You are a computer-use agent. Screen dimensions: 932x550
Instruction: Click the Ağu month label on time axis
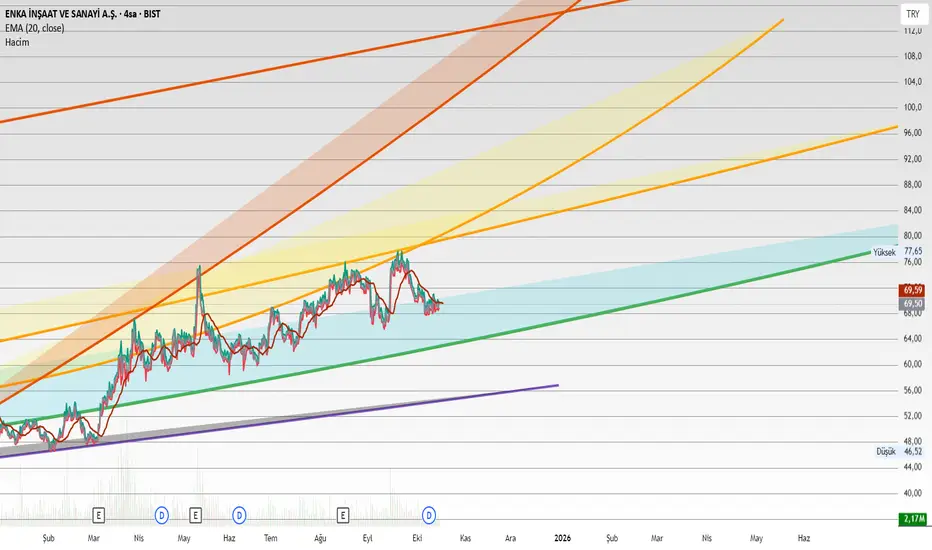pyautogui.click(x=320, y=538)
